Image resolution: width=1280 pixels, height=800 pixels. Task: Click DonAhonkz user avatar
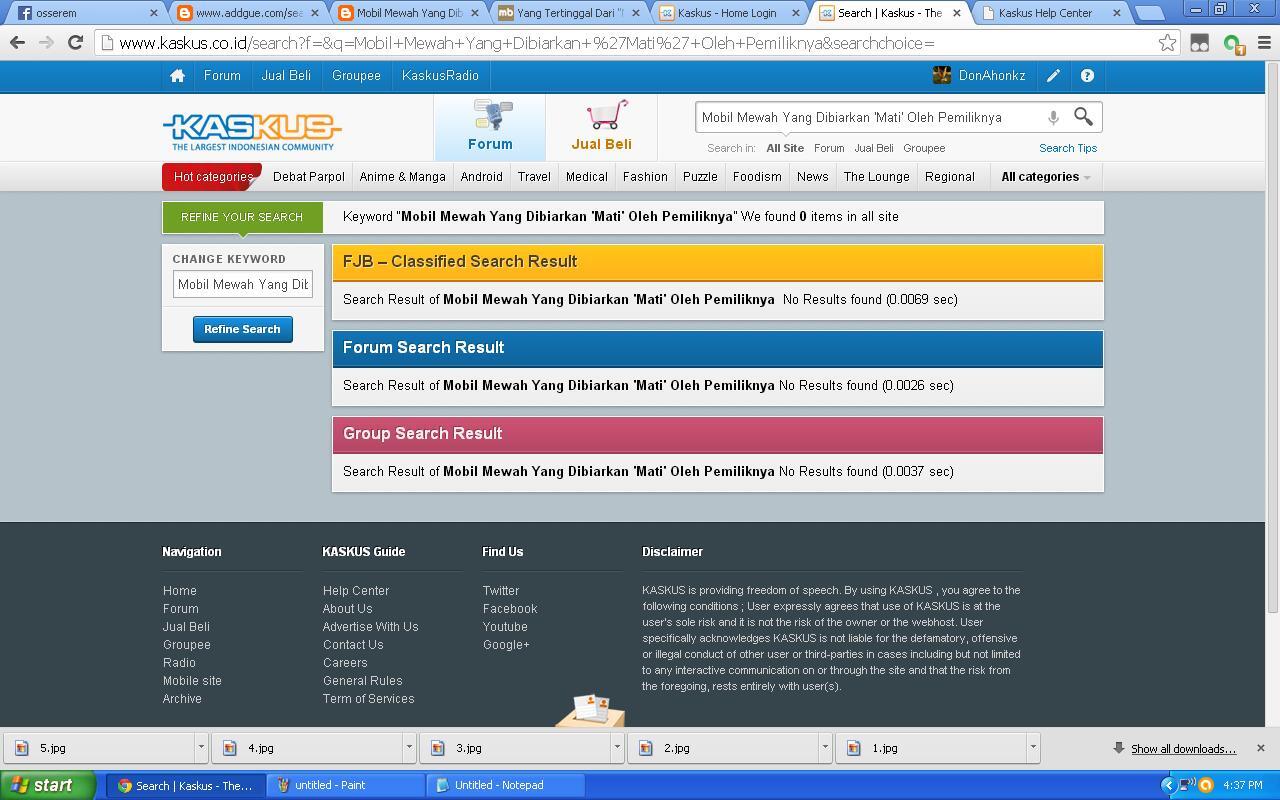(941, 76)
